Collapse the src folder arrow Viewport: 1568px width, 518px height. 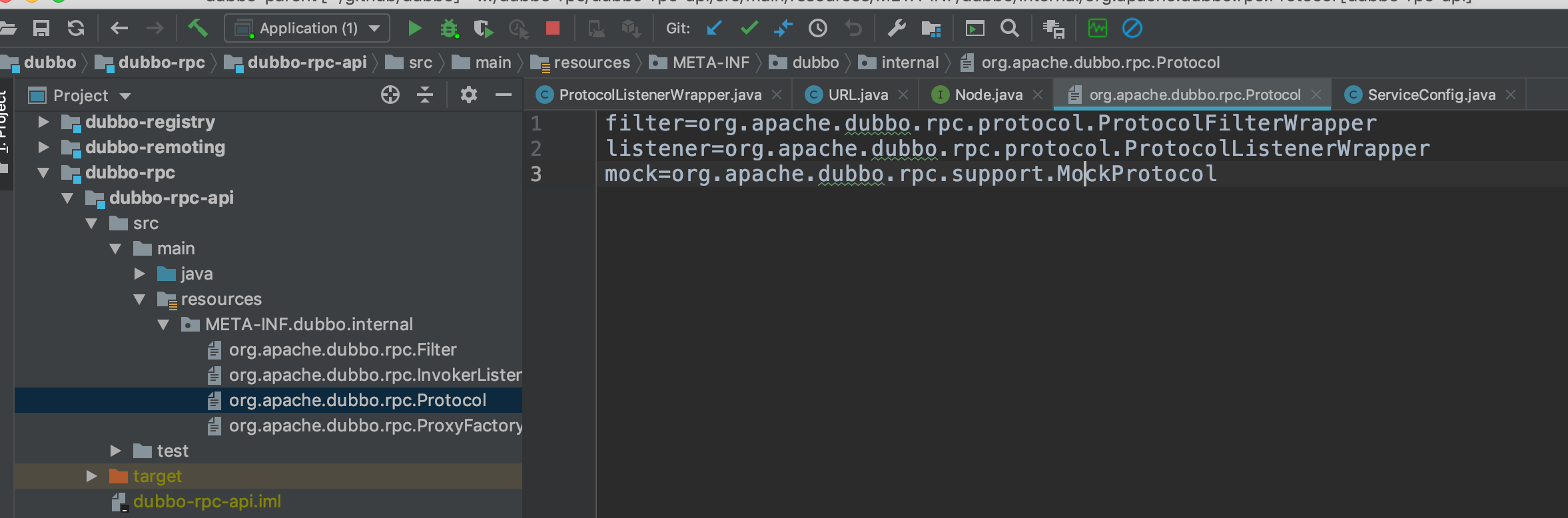coord(91,223)
